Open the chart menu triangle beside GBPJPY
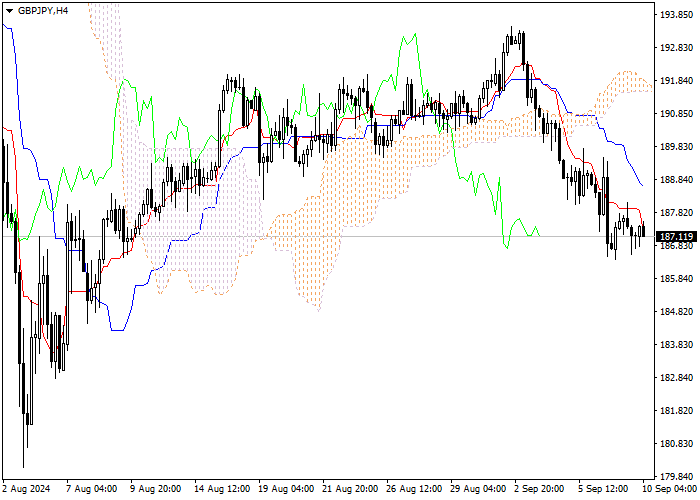This screenshot has width=700, height=500. coord(9,11)
